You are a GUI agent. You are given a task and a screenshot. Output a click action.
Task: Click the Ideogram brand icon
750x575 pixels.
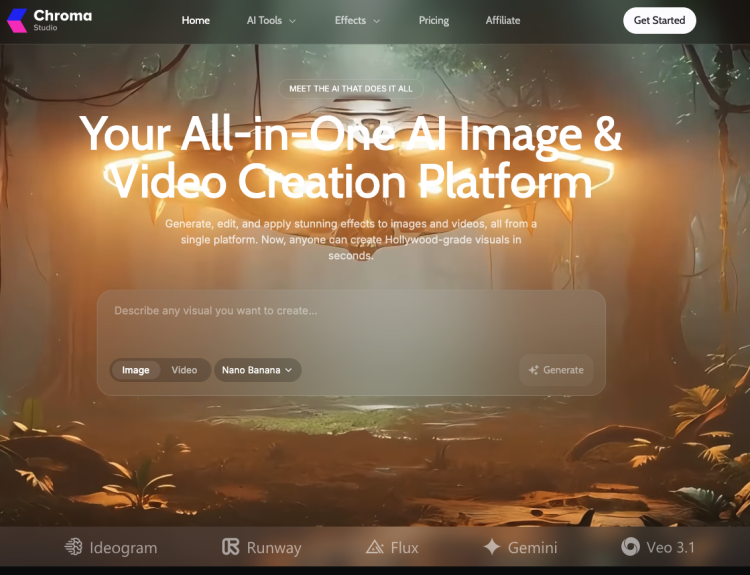[73, 547]
